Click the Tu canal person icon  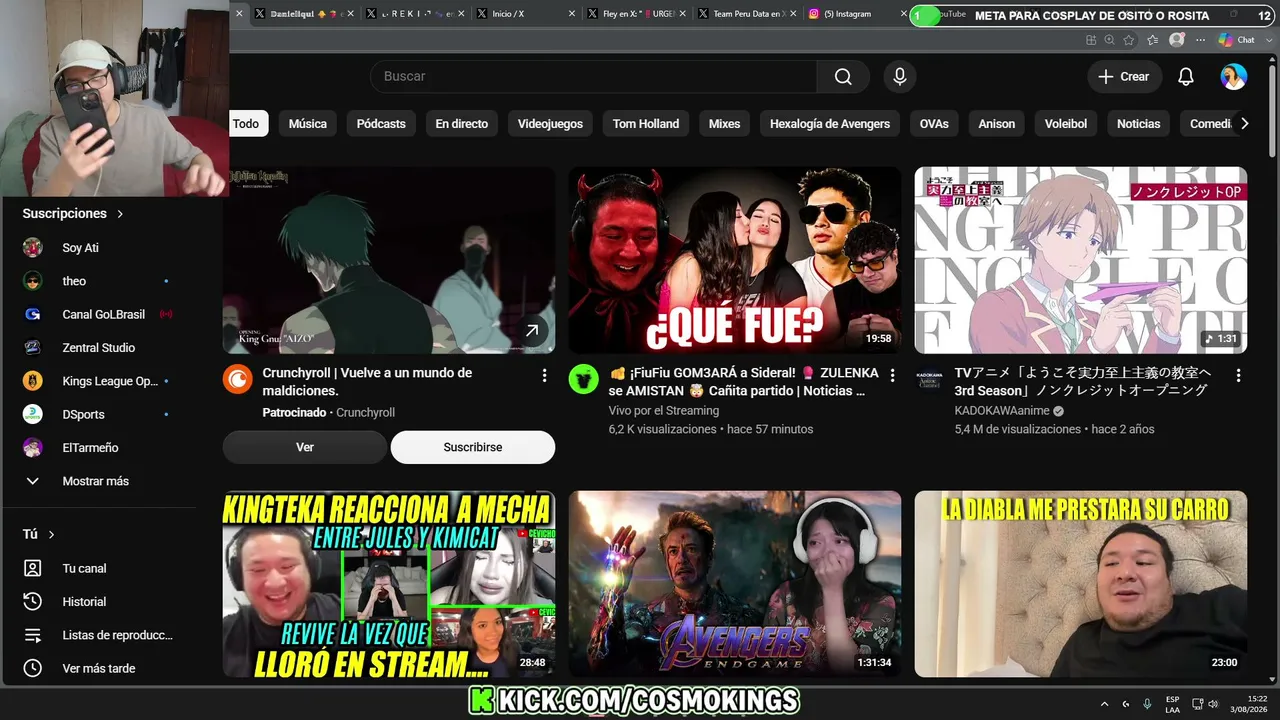tap(33, 568)
